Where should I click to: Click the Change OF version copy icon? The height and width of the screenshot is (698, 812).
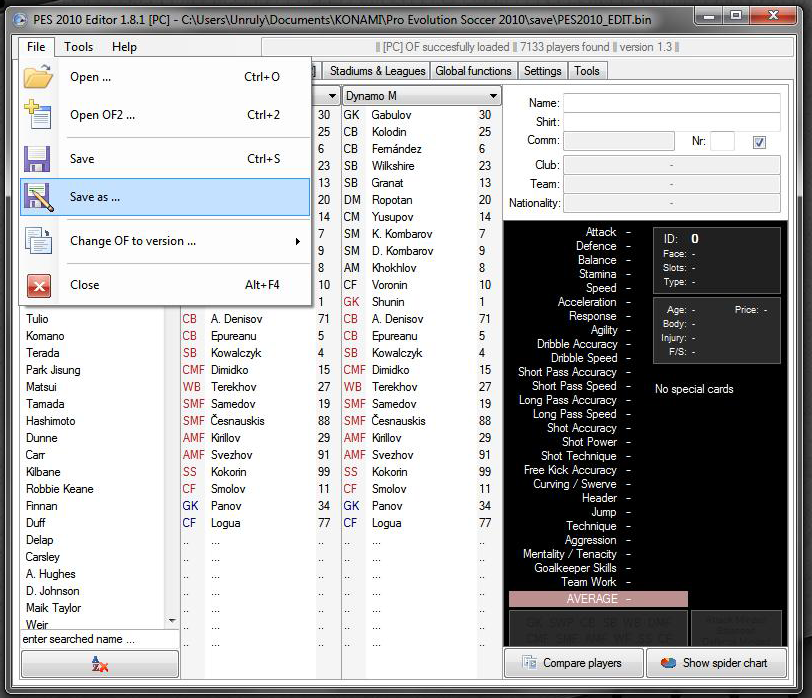coord(38,241)
